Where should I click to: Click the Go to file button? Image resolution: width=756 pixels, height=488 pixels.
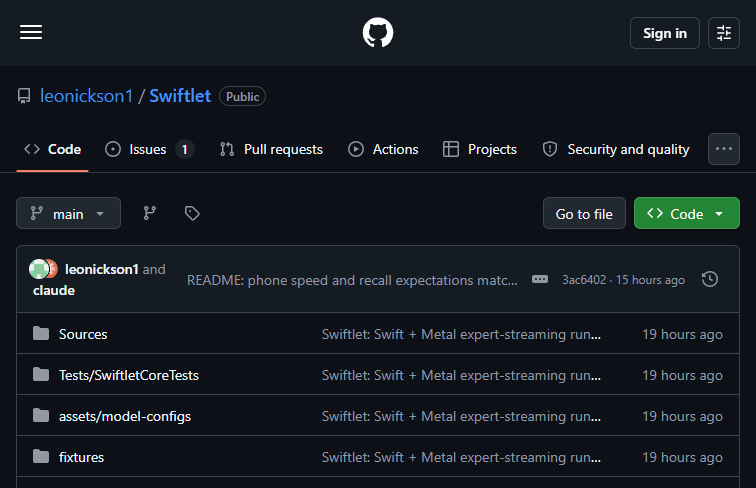pos(584,213)
